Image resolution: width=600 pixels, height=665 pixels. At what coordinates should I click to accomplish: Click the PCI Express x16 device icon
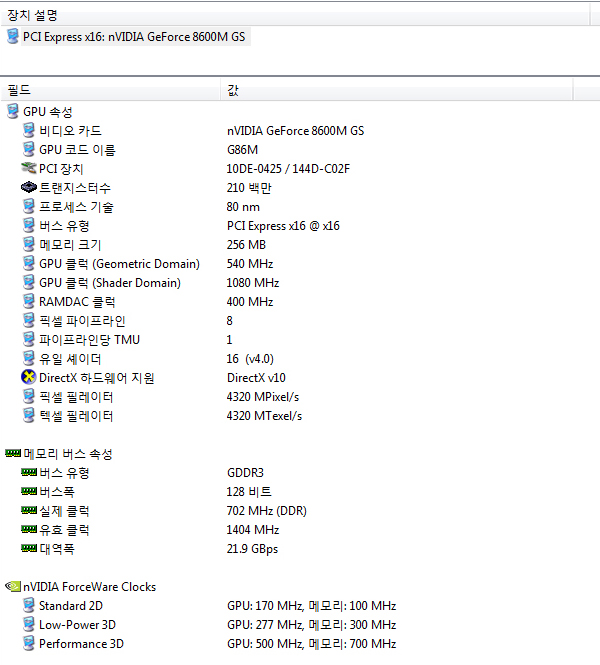point(13,36)
